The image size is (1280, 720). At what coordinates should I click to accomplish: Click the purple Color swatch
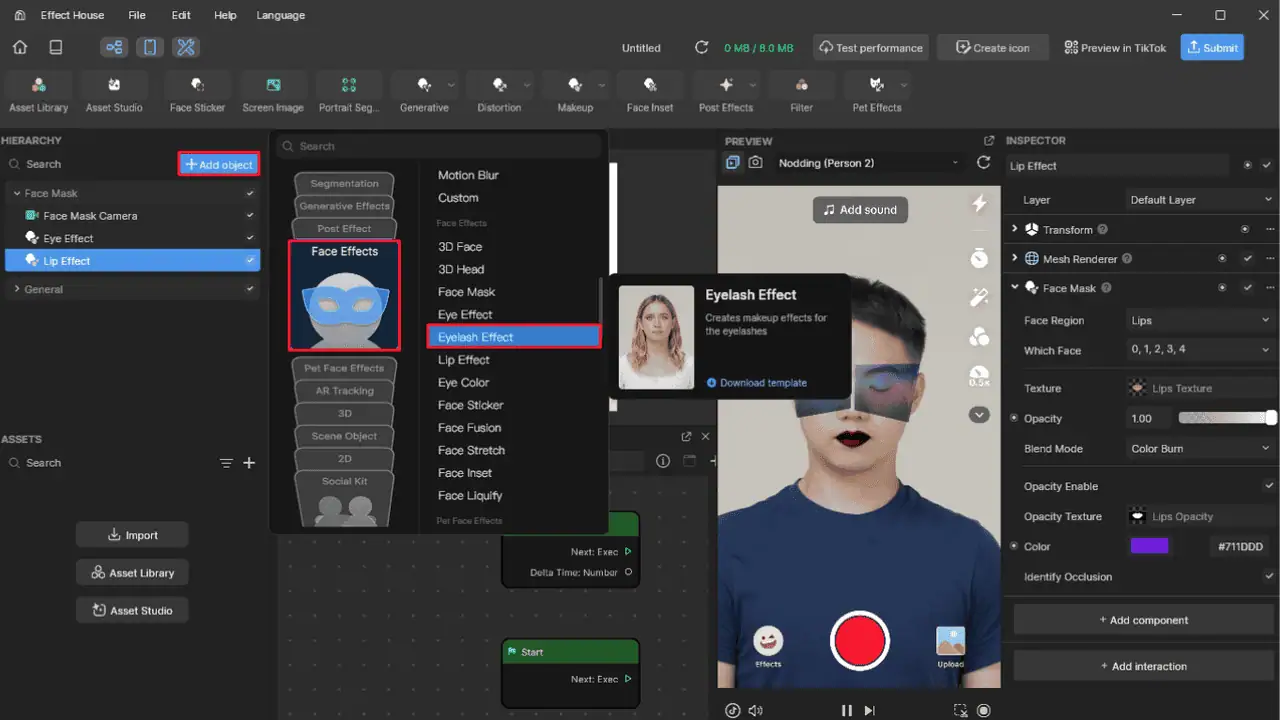click(1149, 546)
